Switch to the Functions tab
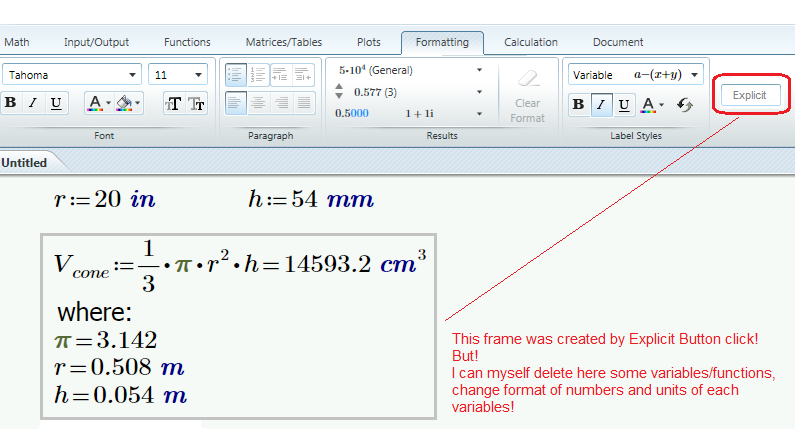 click(187, 42)
